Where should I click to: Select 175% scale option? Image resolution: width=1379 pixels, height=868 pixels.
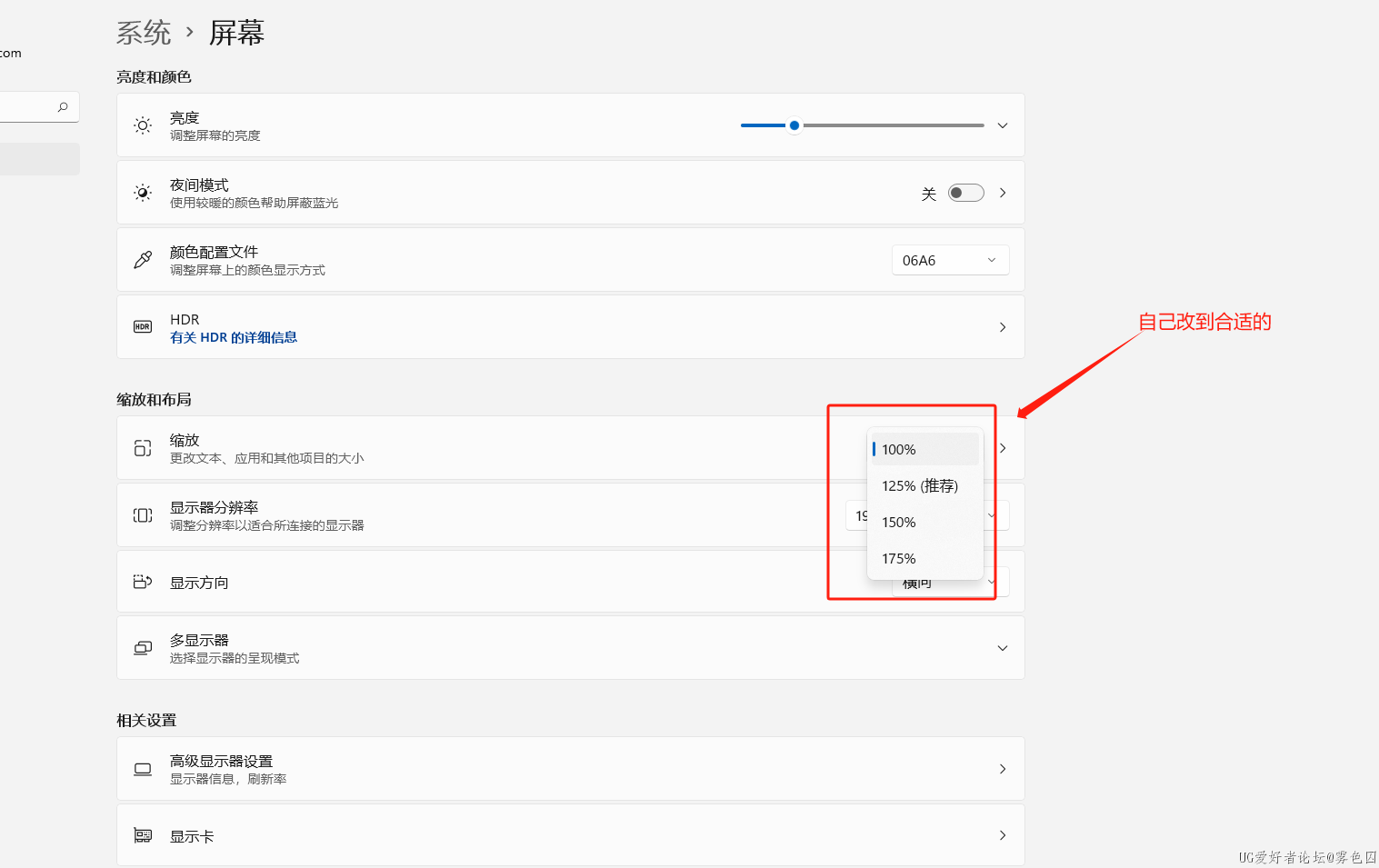click(x=925, y=558)
